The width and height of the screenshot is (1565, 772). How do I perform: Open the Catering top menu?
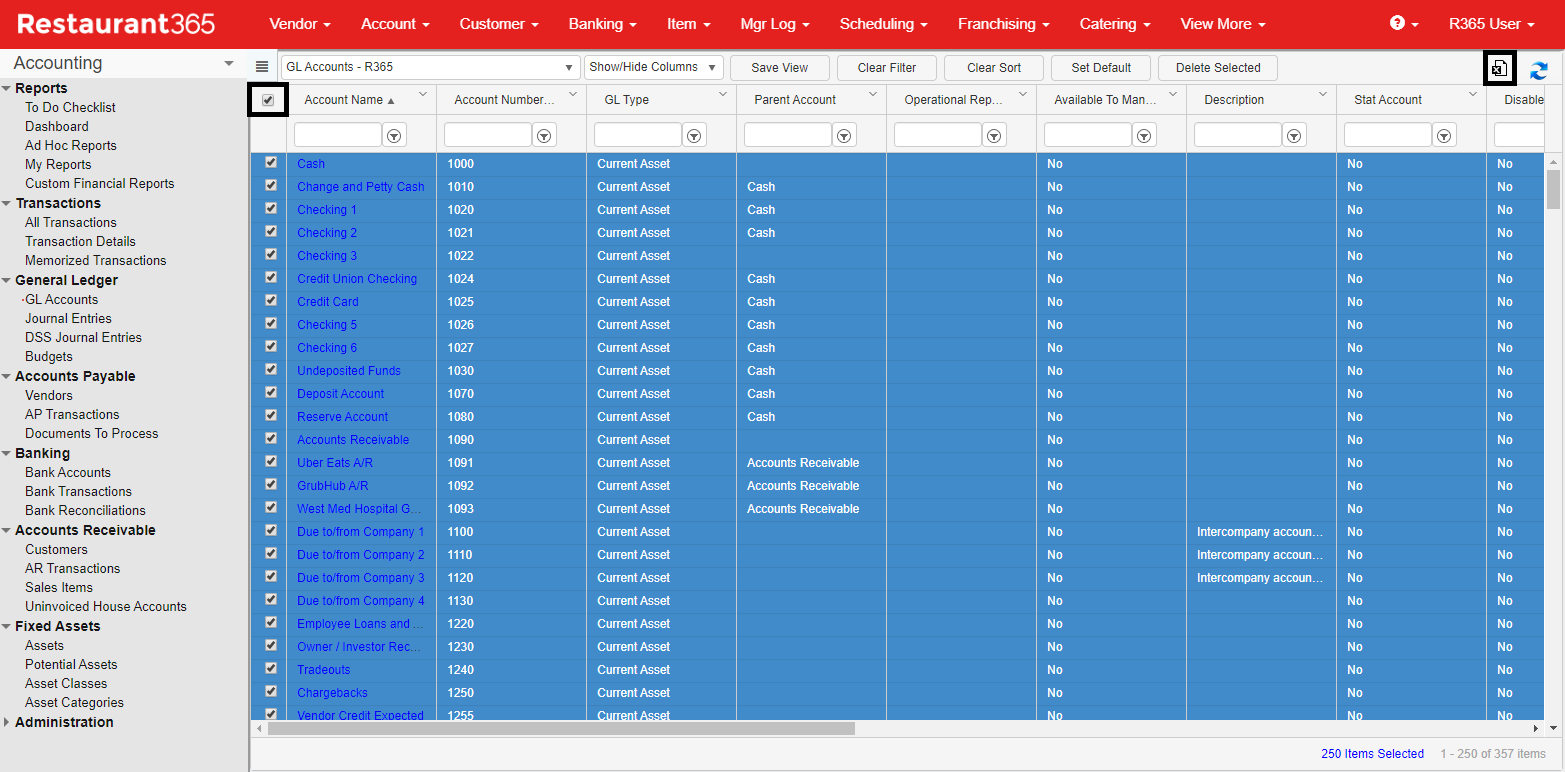click(x=1115, y=24)
